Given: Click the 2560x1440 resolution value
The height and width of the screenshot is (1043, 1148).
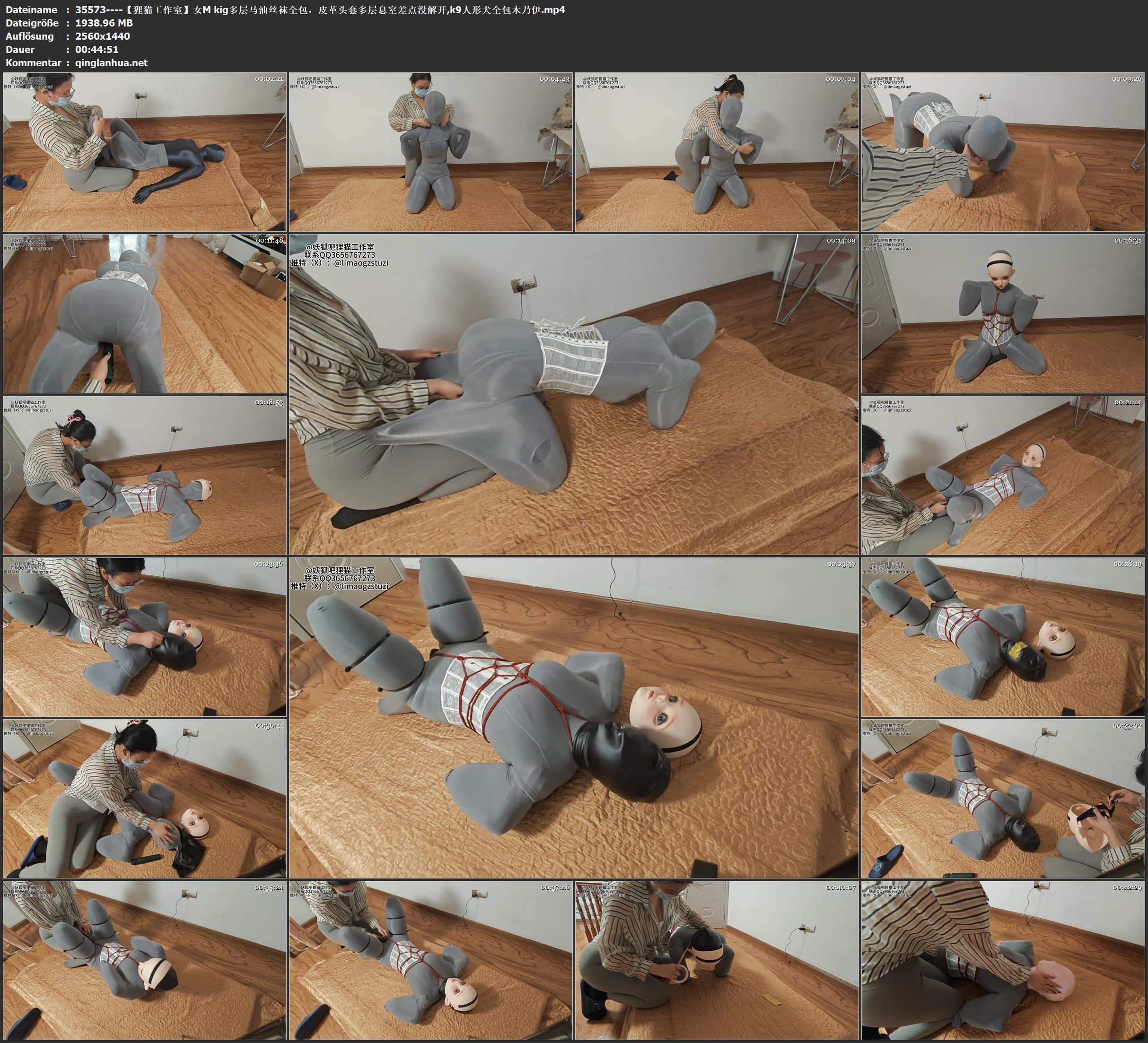Looking at the screenshot, I should coord(103,36).
